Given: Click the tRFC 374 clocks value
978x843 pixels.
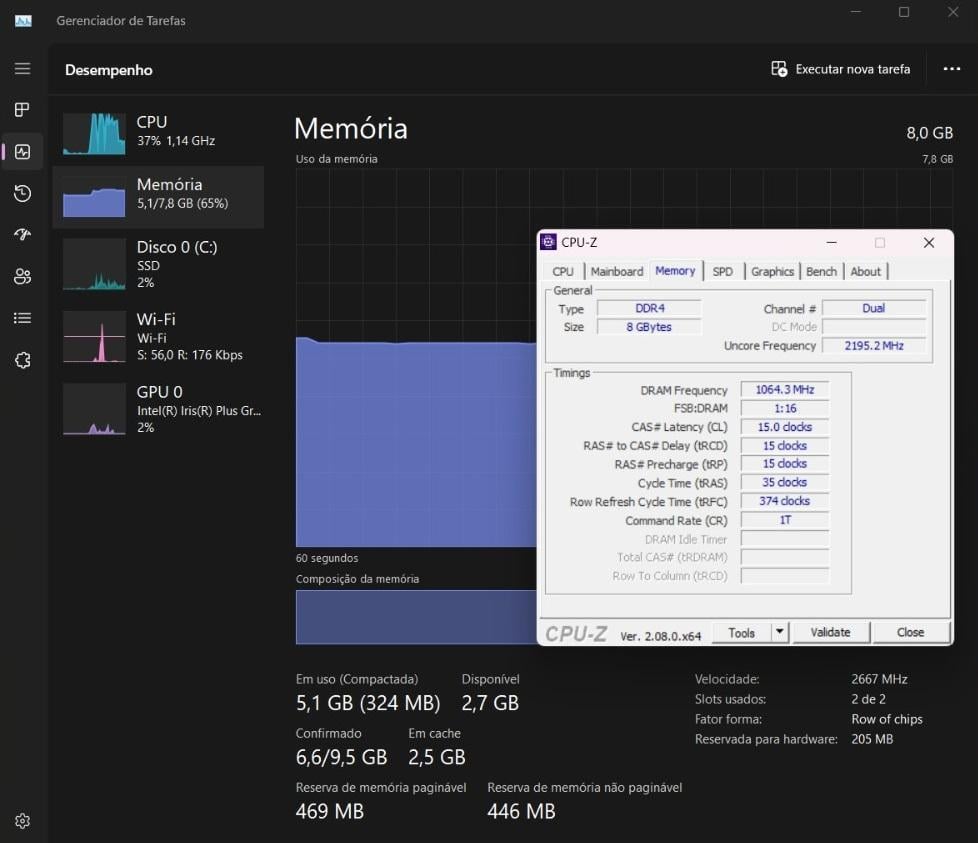Looking at the screenshot, I should [785, 501].
